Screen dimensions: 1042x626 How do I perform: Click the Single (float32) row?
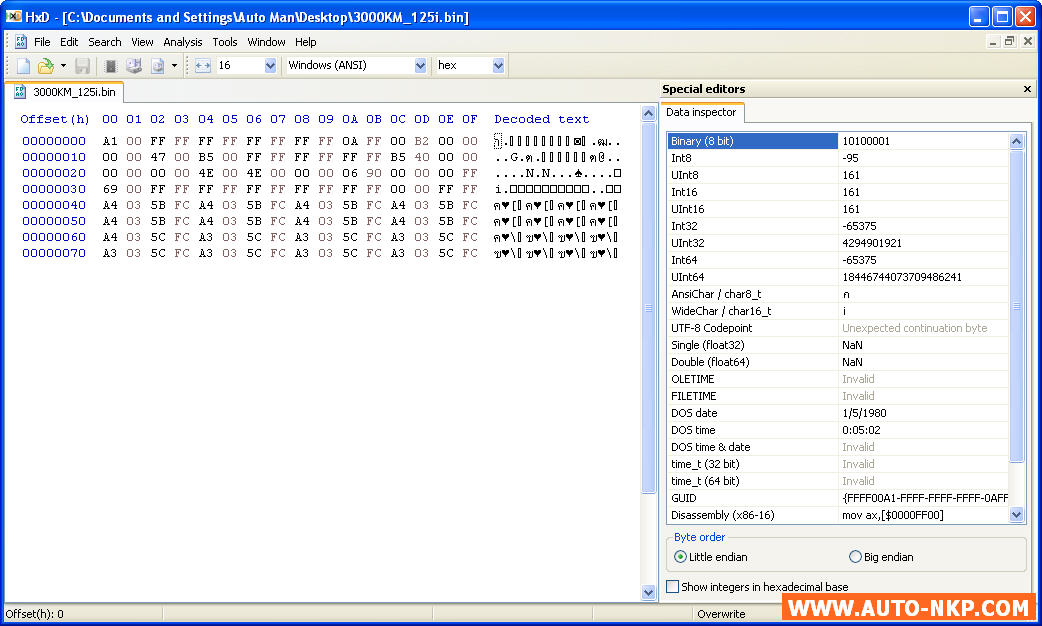point(837,345)
